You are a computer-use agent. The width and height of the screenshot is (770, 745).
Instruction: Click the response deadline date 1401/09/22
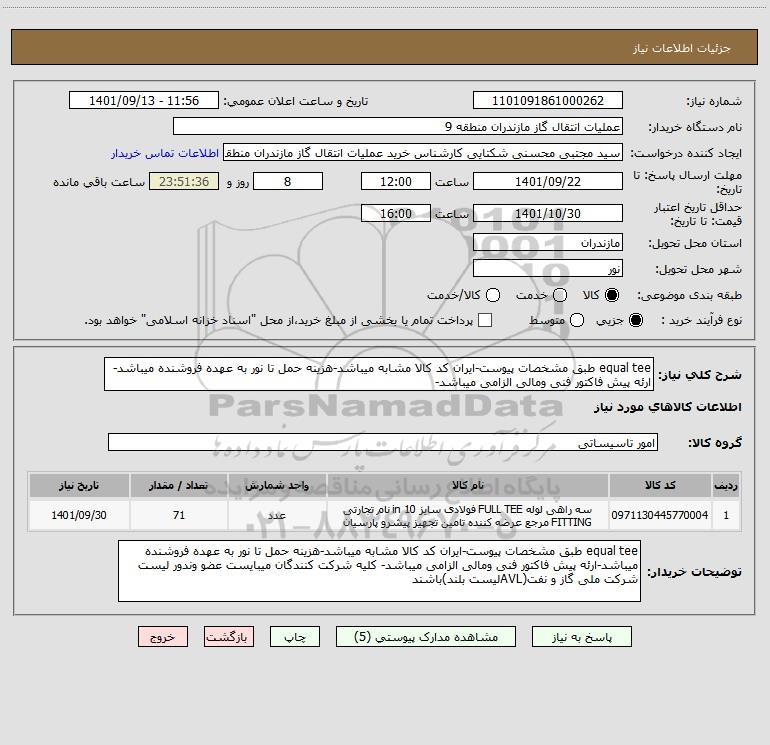(548, 181)
